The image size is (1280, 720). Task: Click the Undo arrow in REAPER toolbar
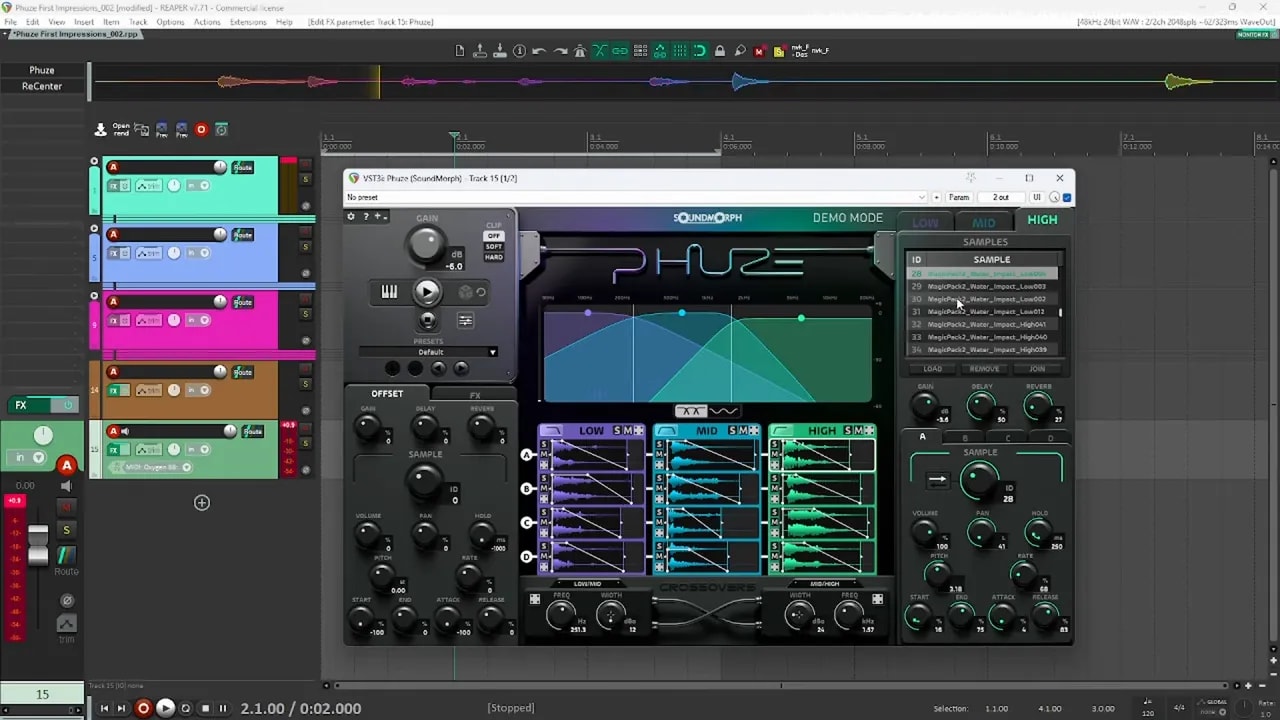tap(539, 51)
